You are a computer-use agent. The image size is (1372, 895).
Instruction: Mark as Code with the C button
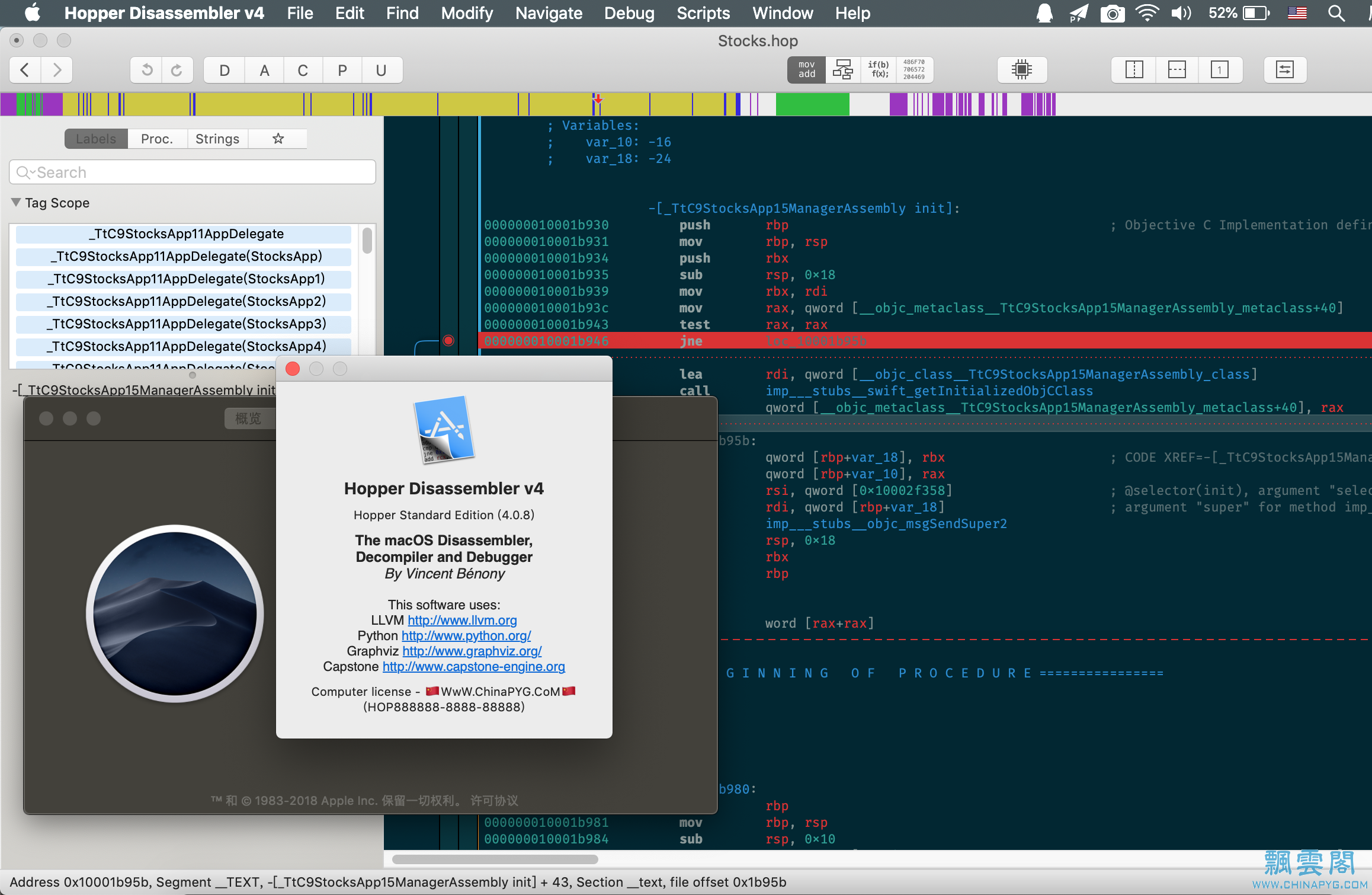(x=303, y=70)
